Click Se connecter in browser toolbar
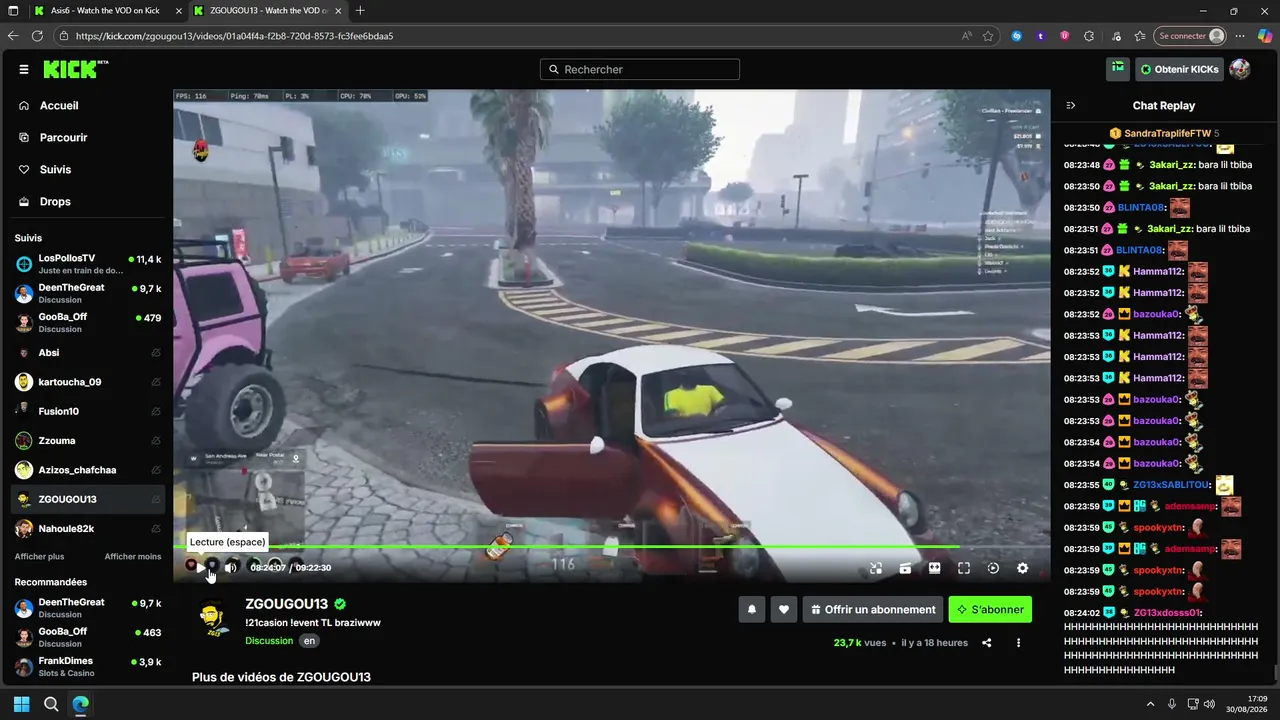Screen dimensions: 1280x720 pos(1191,36)
